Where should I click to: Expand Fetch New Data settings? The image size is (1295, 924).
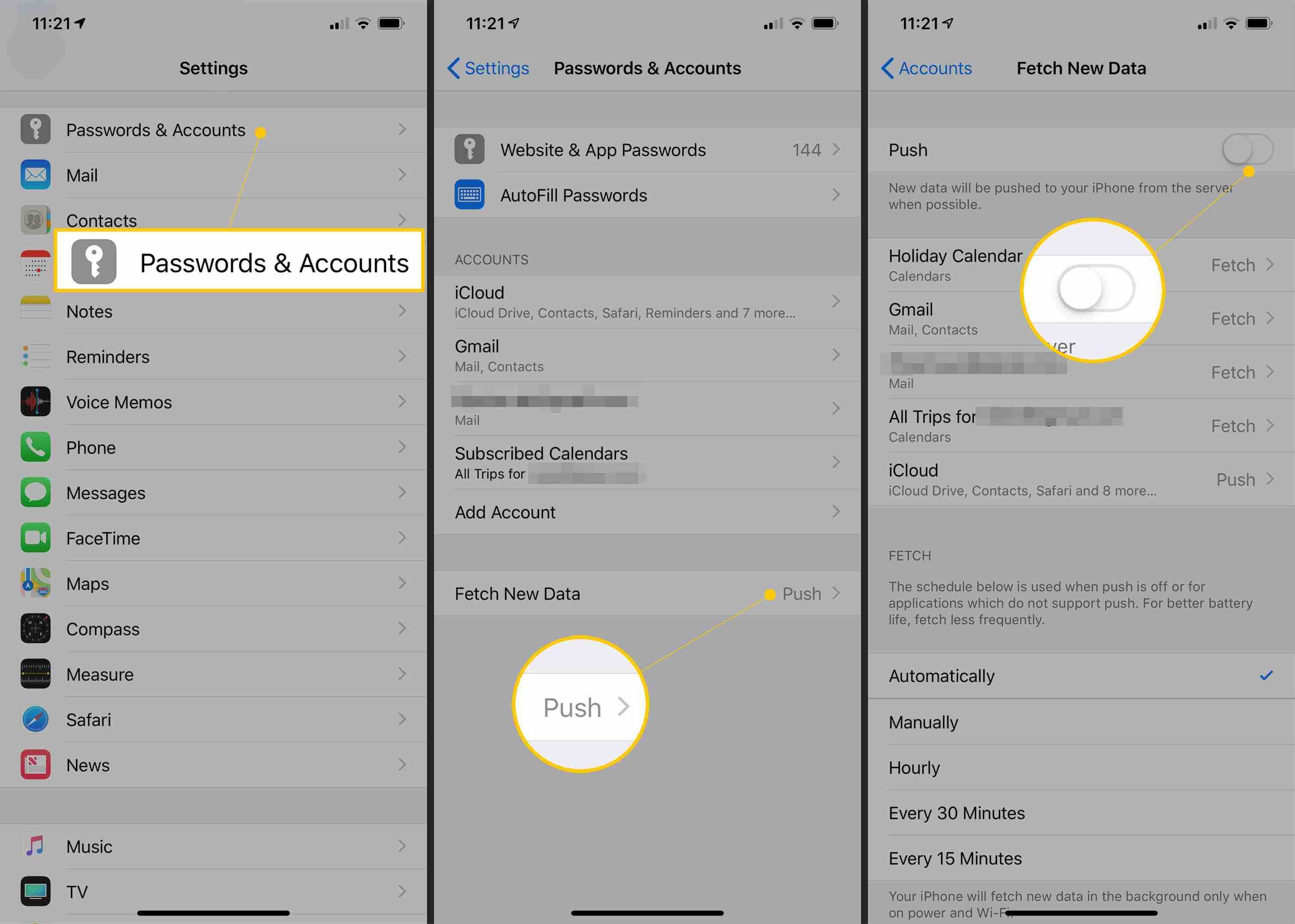[x=648, y=593]
